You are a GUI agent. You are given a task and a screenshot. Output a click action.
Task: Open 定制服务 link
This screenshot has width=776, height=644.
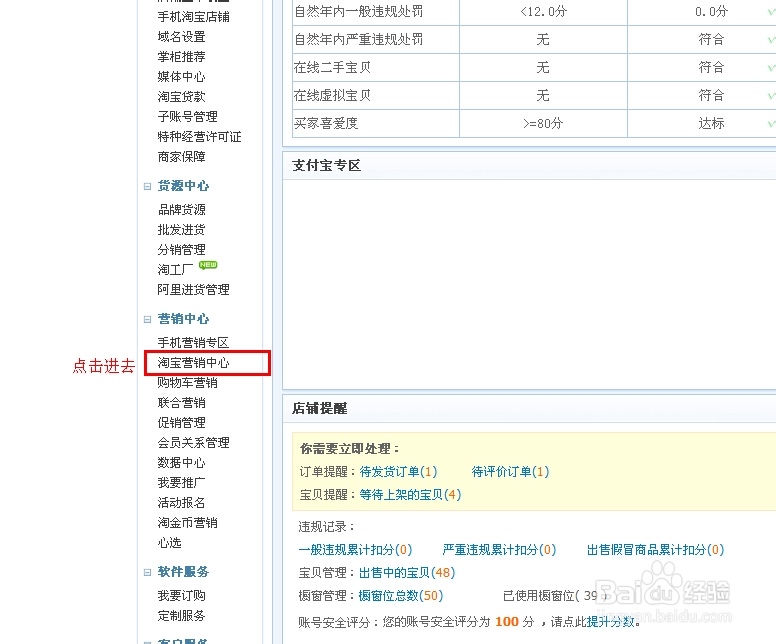[181, 616]
